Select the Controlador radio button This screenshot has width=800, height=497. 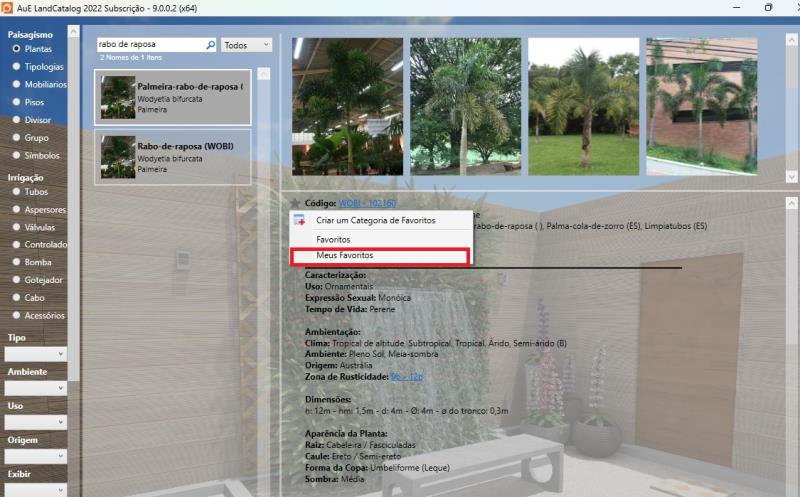16,244
